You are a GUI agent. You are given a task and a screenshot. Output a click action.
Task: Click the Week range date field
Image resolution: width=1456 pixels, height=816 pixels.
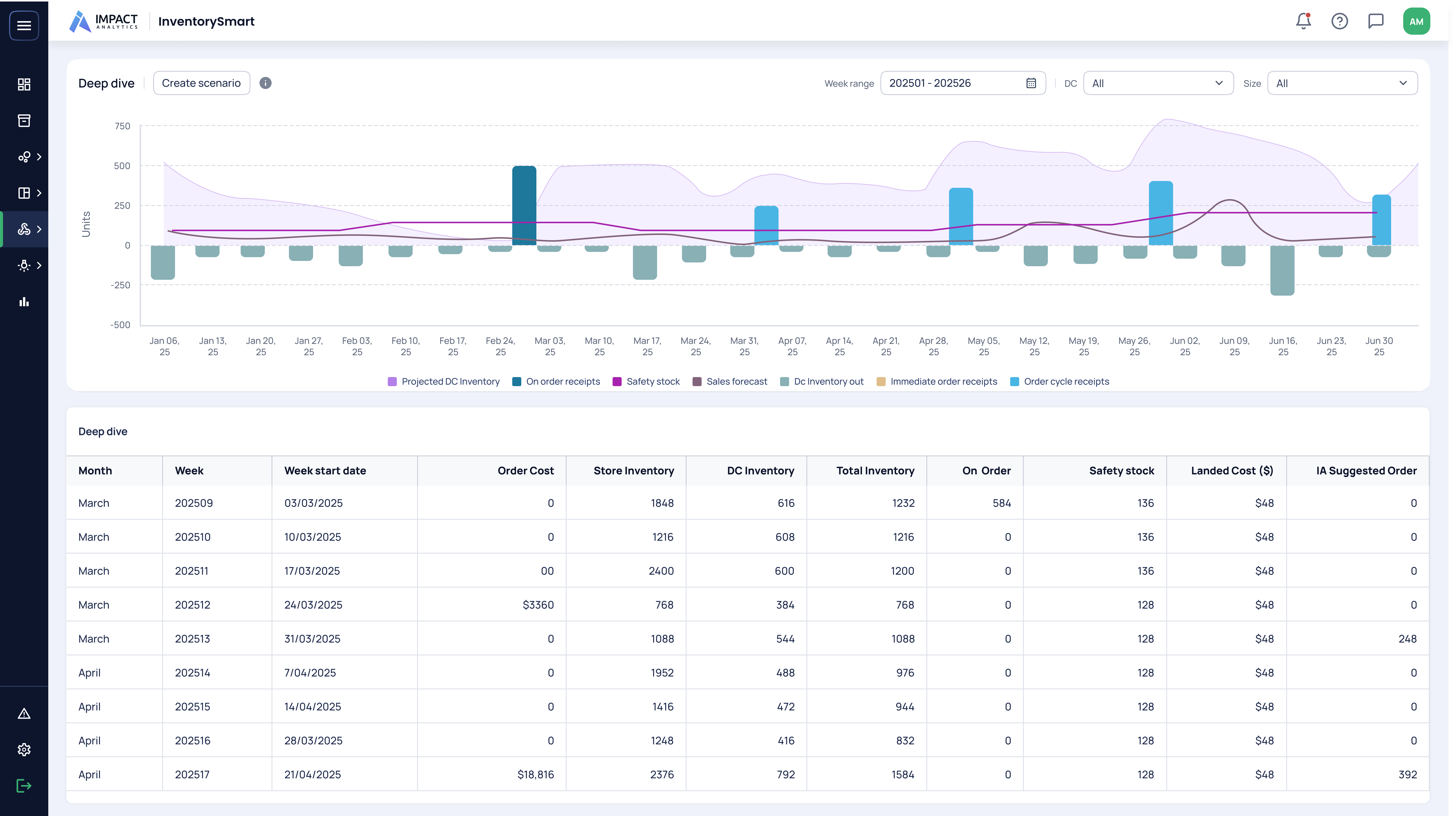[963, 83]
